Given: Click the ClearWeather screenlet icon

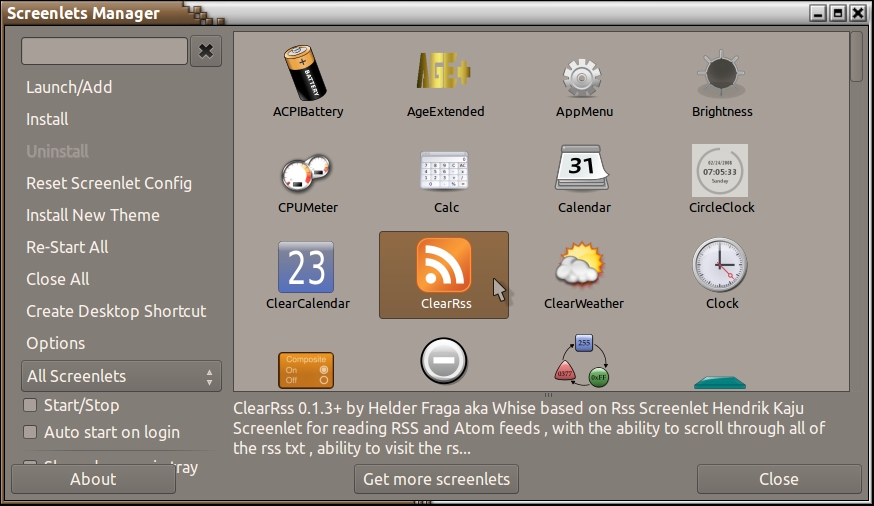Looking at the screenshot, I should click(x=584, y=265).
